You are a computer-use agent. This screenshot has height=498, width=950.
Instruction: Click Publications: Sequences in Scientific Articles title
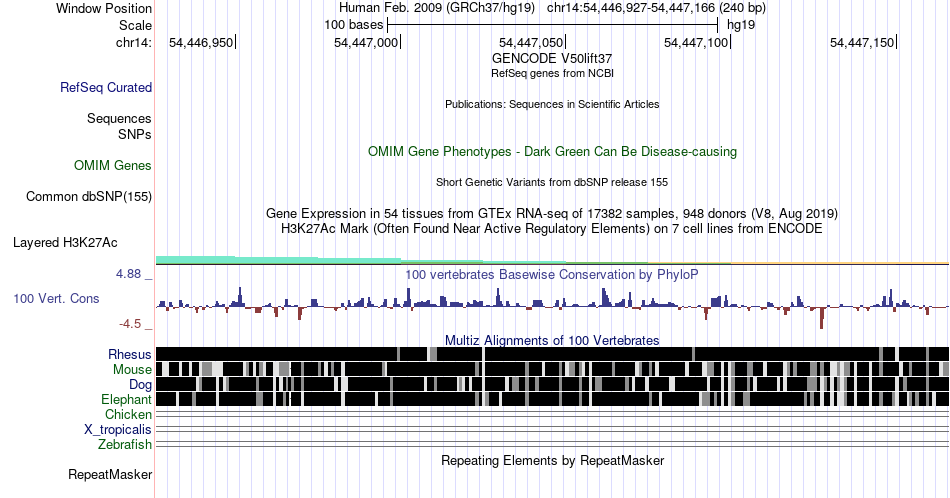[x=552, y=104]
